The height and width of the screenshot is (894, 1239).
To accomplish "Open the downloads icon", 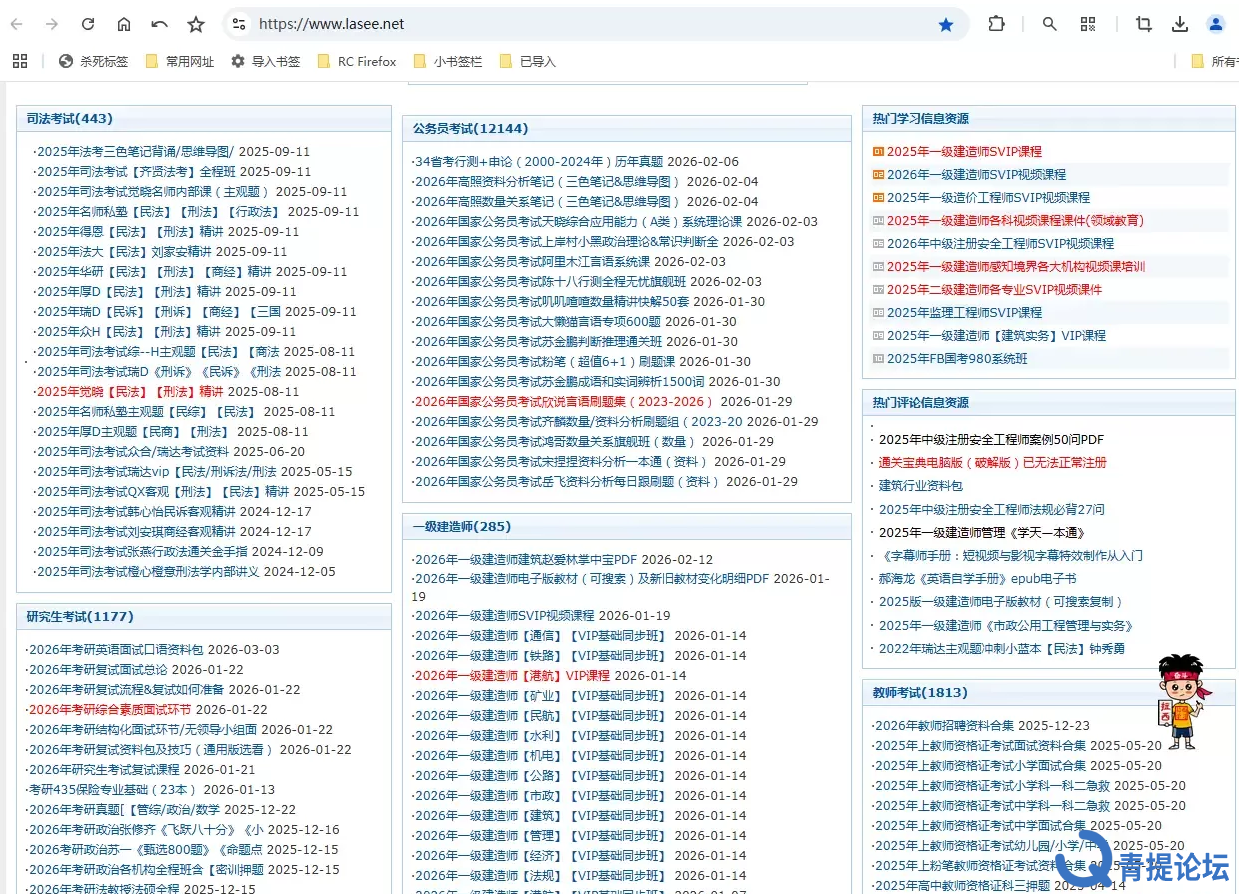I will tap(1180, 24).
